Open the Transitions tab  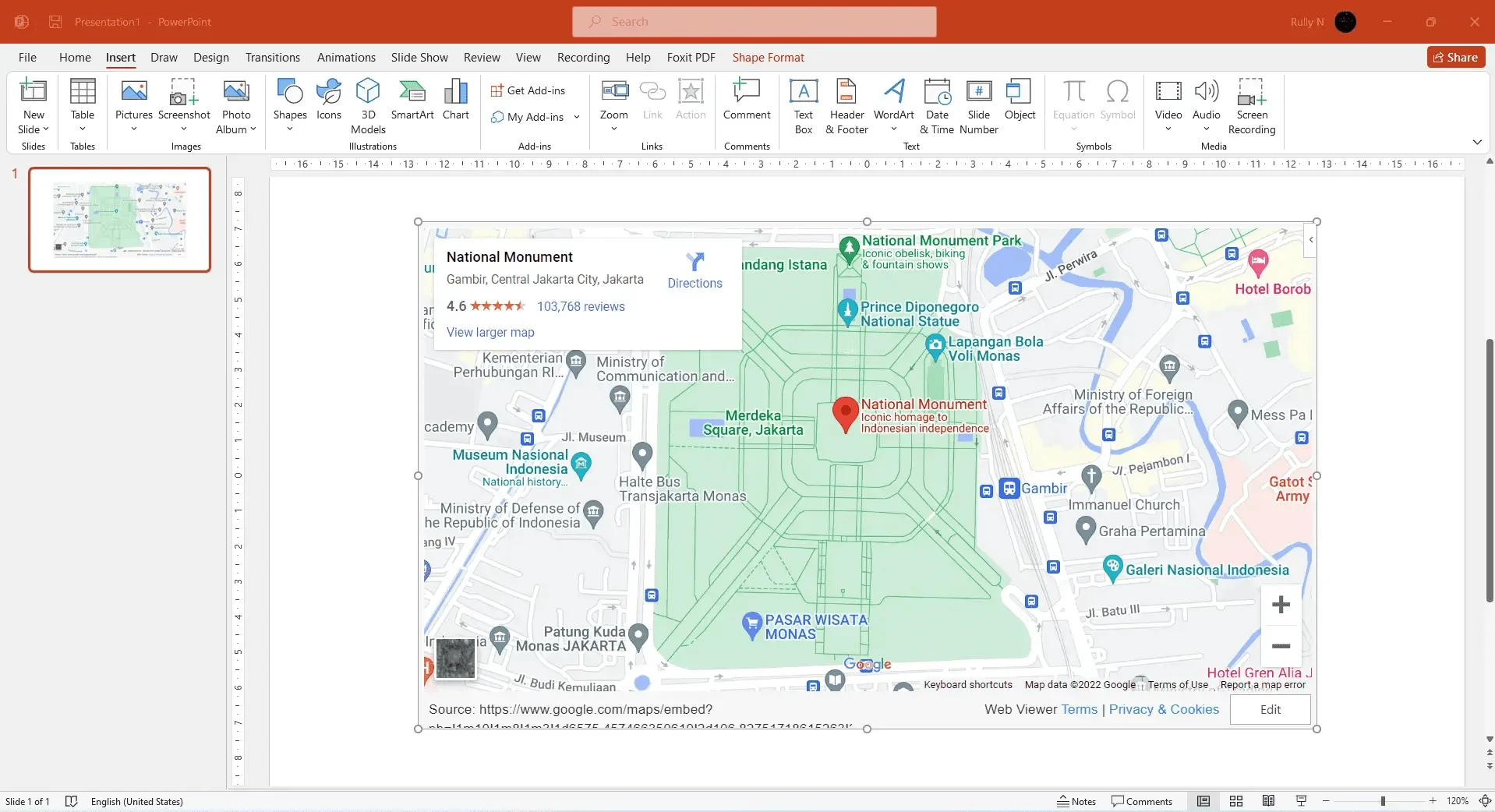click(272, 58)
